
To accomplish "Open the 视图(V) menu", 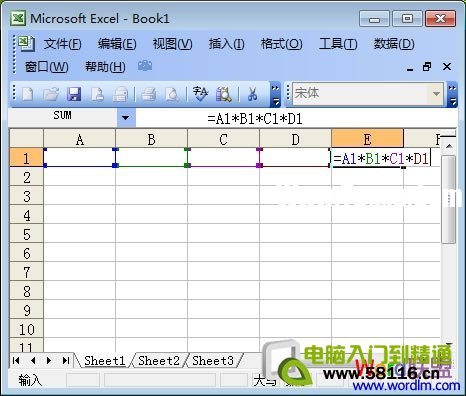I will tap(172, 44).
